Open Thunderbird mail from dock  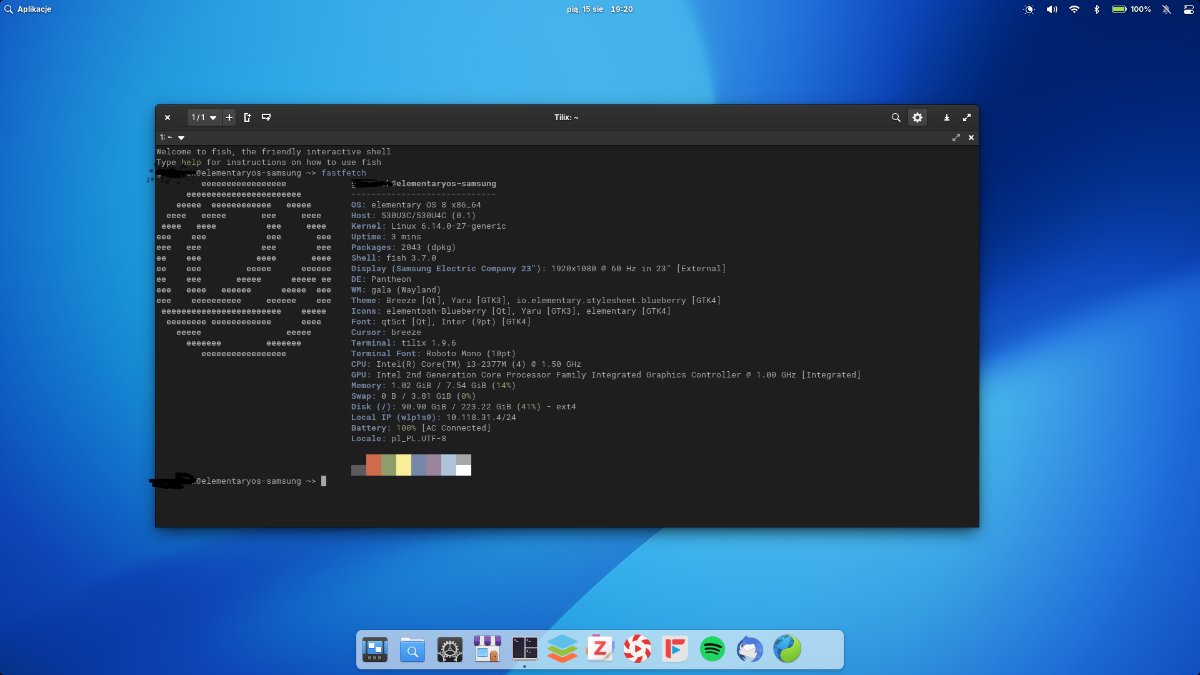pyautogui.click(x=749, y=649)
